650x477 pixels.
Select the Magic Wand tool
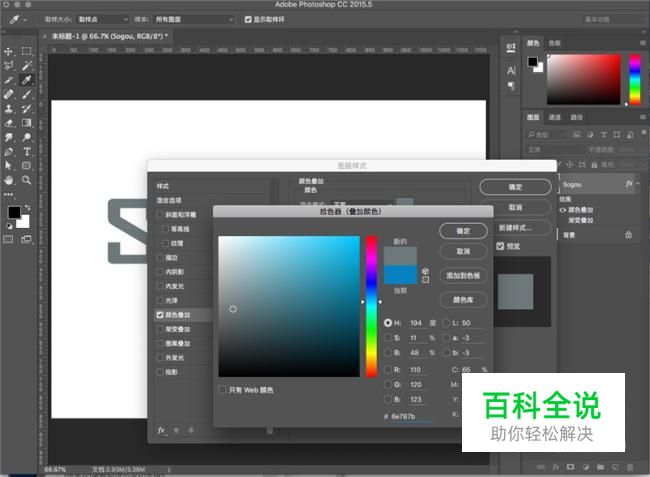pyautogui.click(x=27, y=65)
